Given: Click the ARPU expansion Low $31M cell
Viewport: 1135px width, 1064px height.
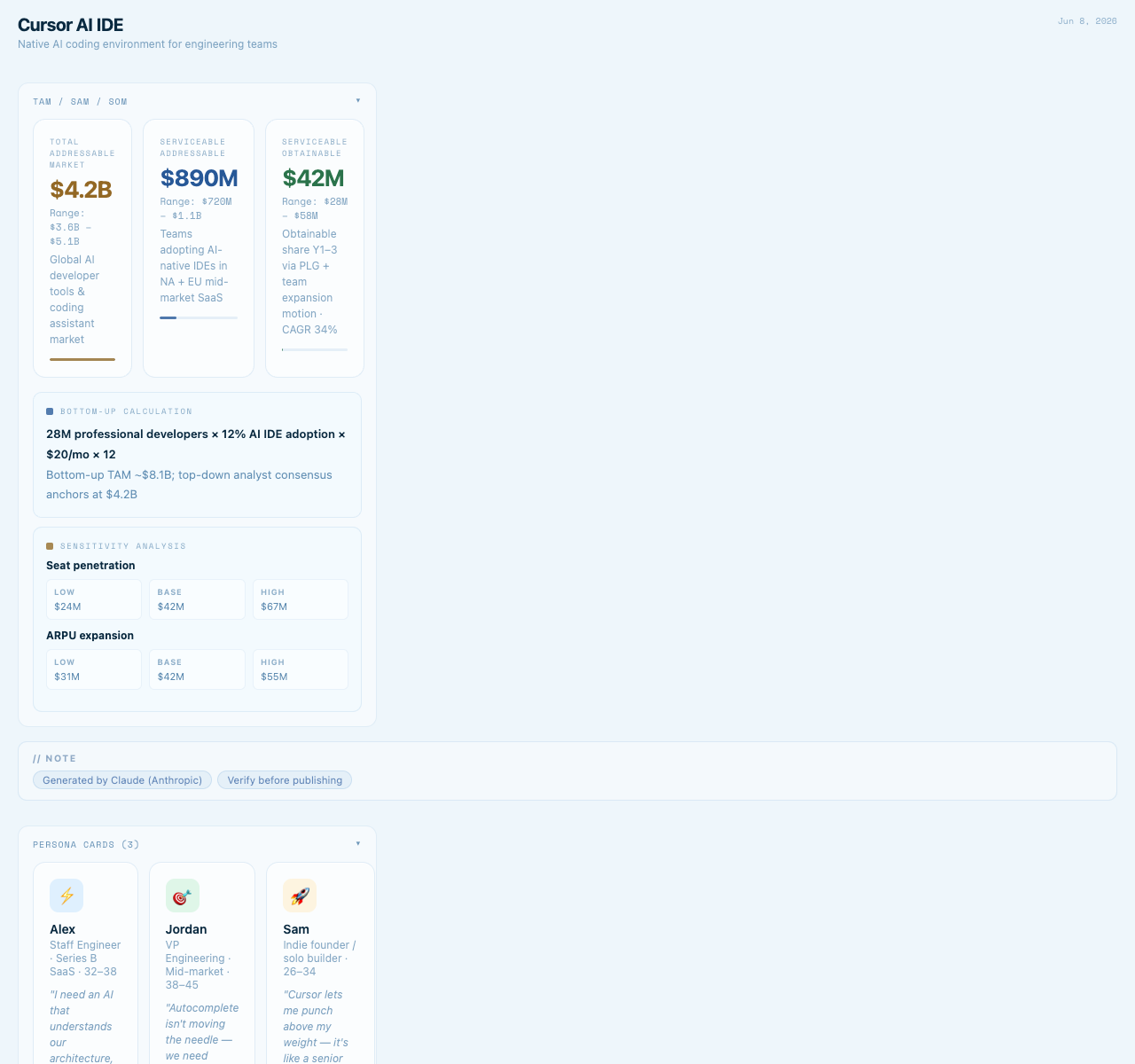Looking at the screenshot, I should (94, 669).
